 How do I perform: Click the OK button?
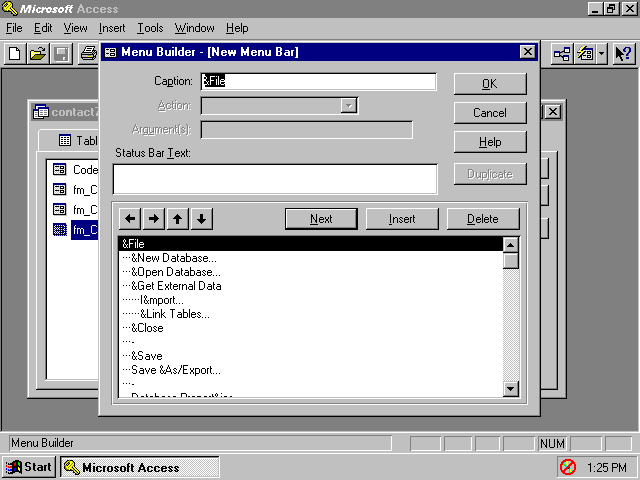tap(490, 84)
